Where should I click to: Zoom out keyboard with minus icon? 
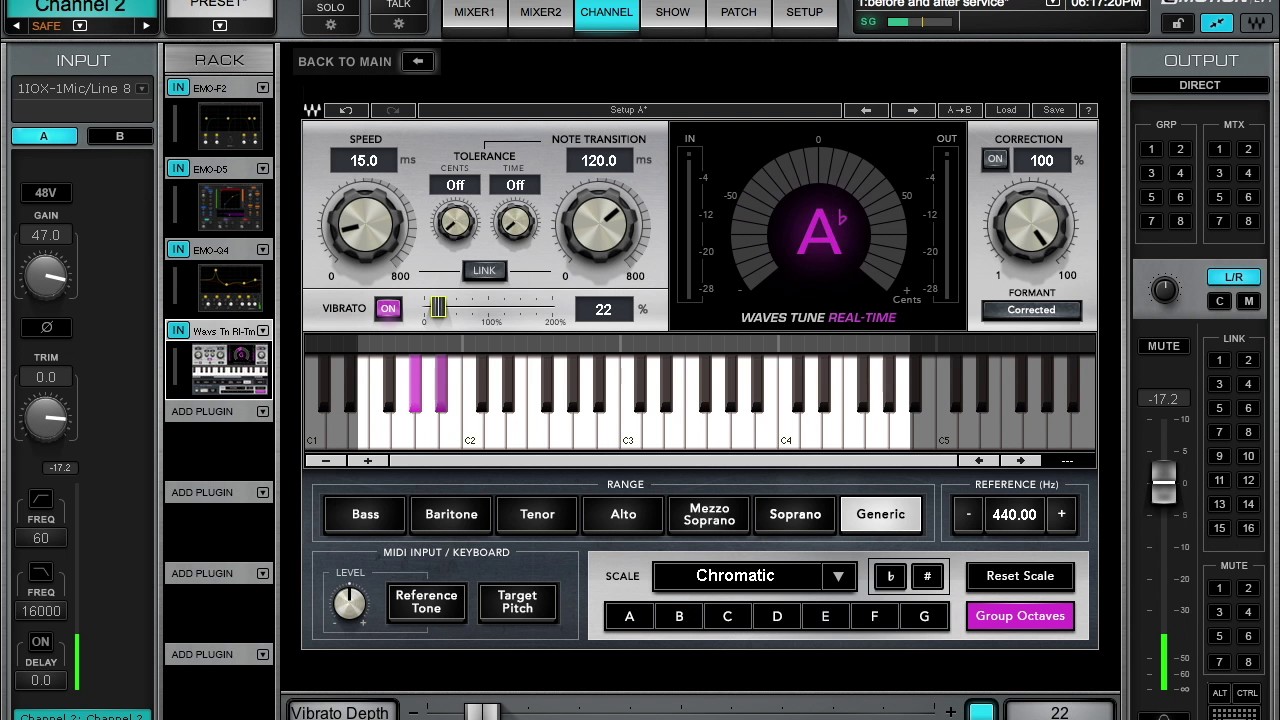(326, 461)
